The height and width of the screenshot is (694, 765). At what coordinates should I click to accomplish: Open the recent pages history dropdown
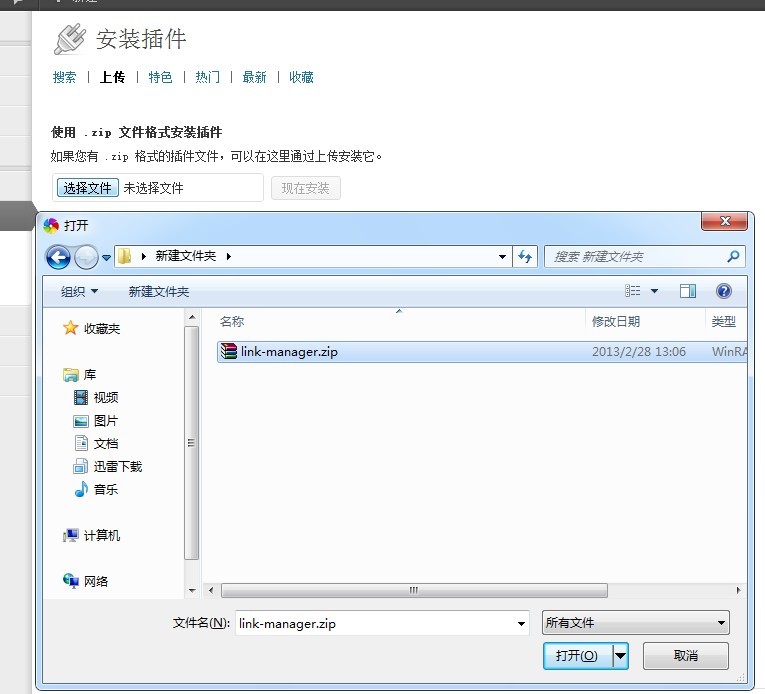(x=106, y=258)
